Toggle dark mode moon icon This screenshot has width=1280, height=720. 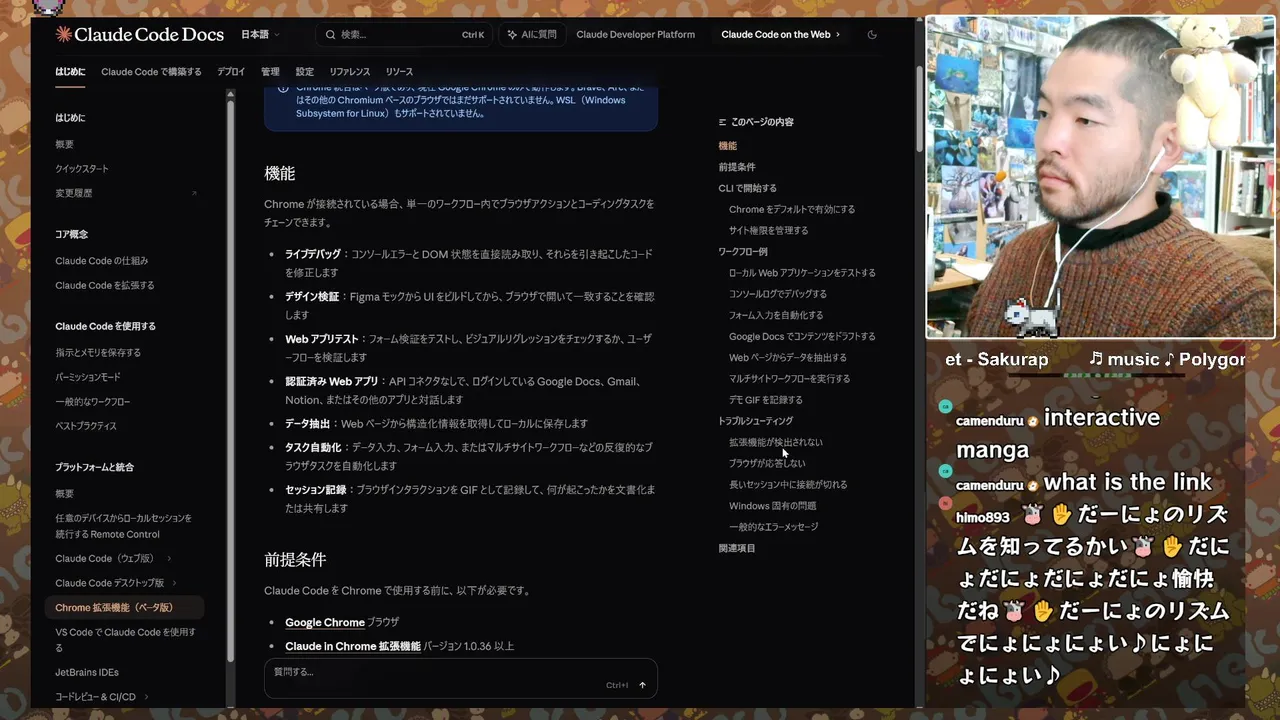click(x=872, y=34)
